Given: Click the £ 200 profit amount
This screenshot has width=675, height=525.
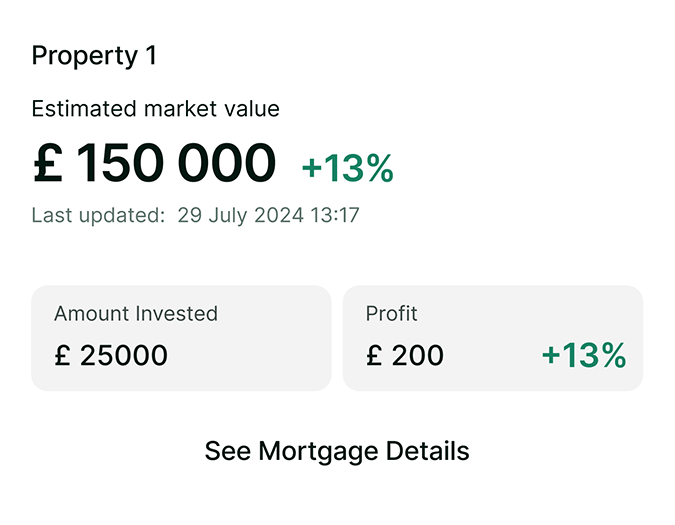Looking at the screenshot, I should [405, 355].
